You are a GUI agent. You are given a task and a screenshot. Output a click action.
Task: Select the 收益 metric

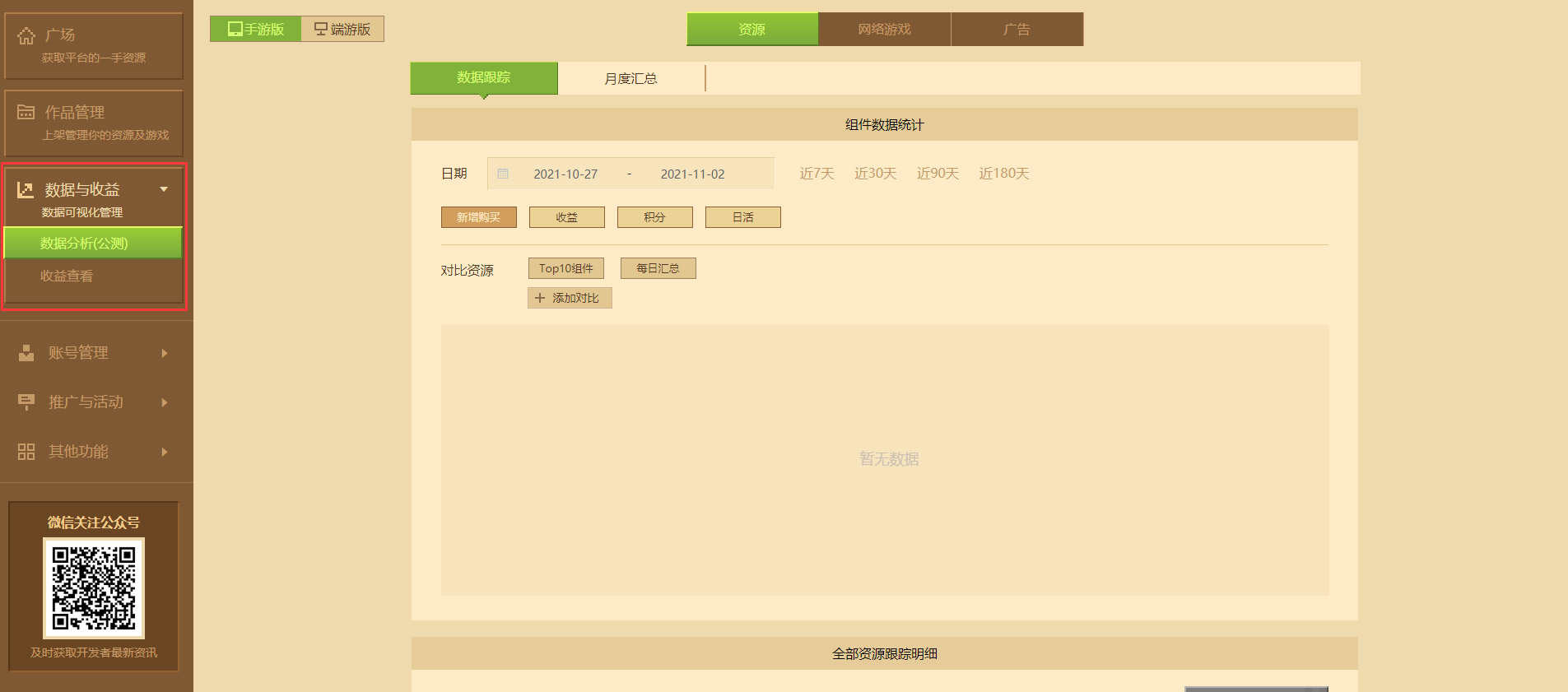click(567, 217)
